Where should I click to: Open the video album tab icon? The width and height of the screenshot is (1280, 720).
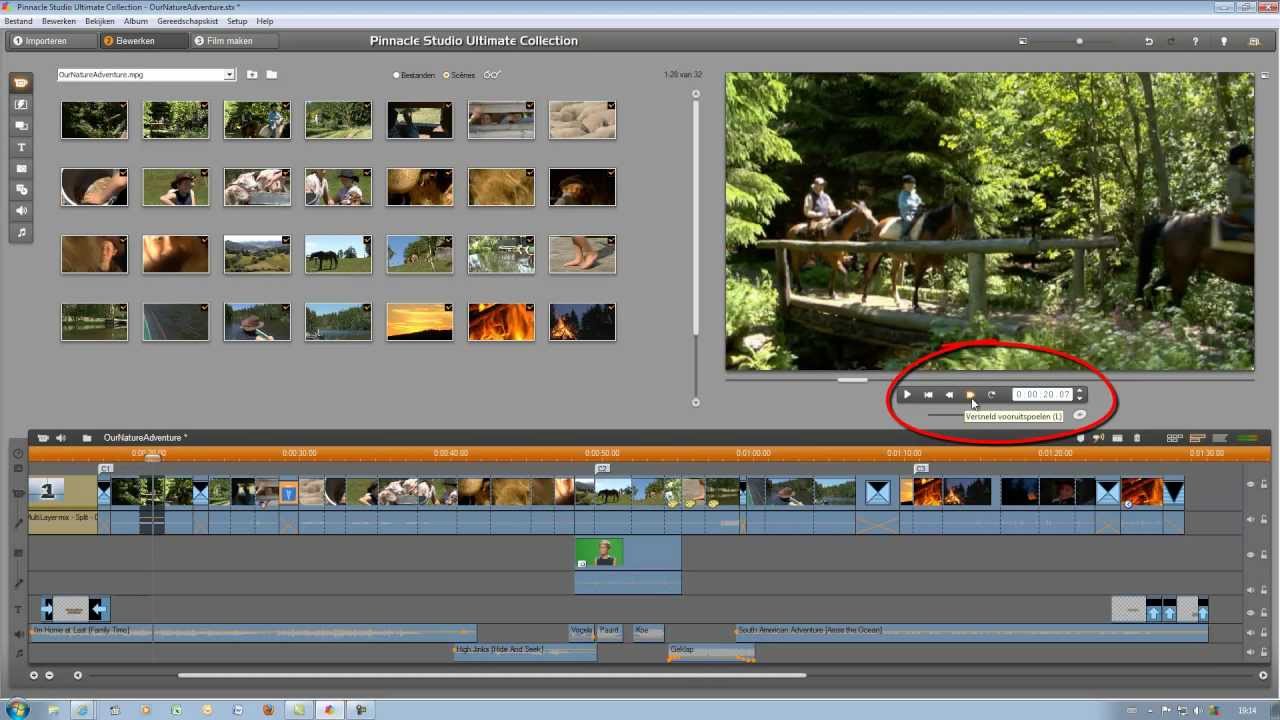click(x=21, y=83)
